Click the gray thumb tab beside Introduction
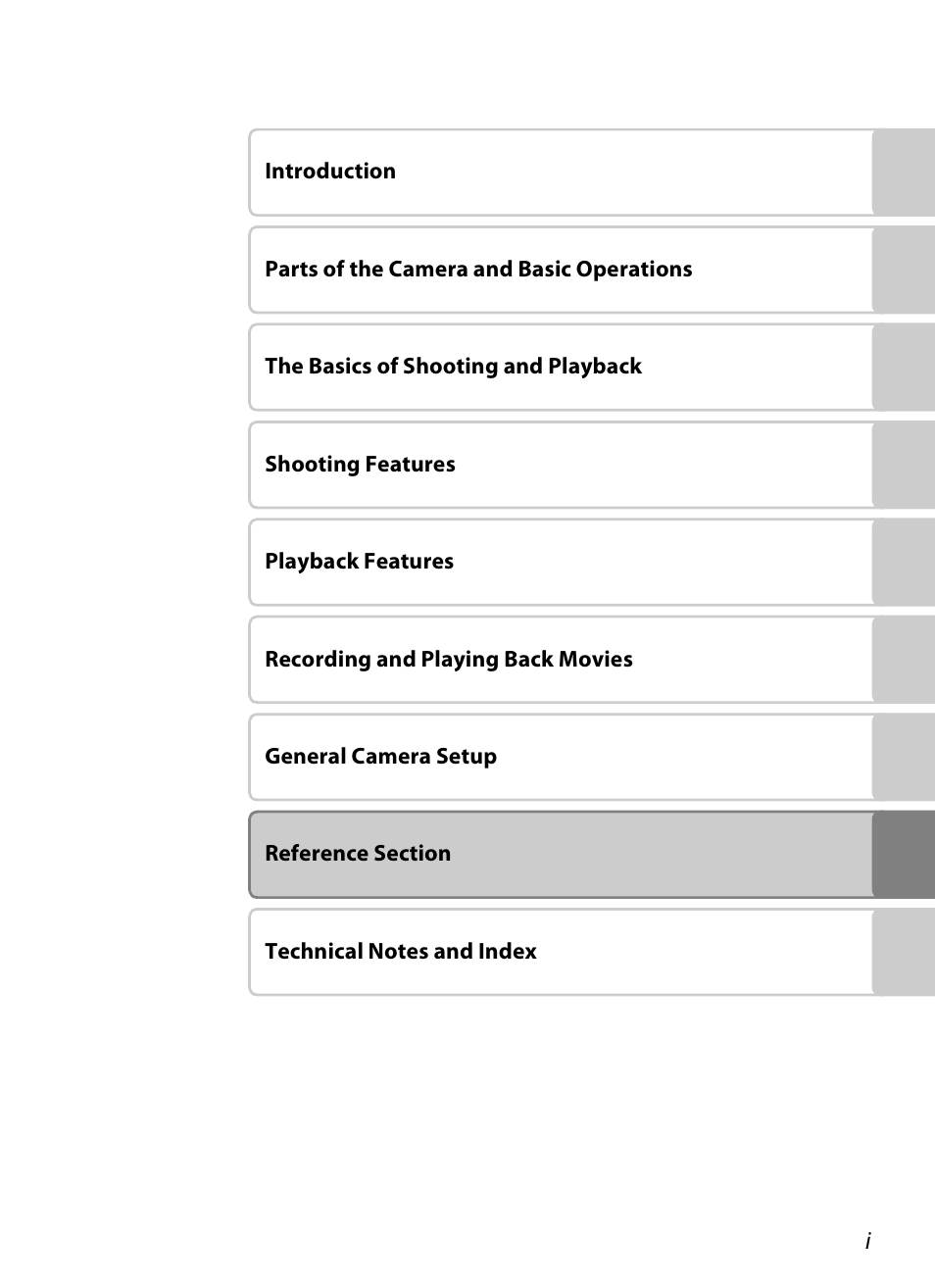The width and height of the screenshot is (935, 1288). [903, 173]
